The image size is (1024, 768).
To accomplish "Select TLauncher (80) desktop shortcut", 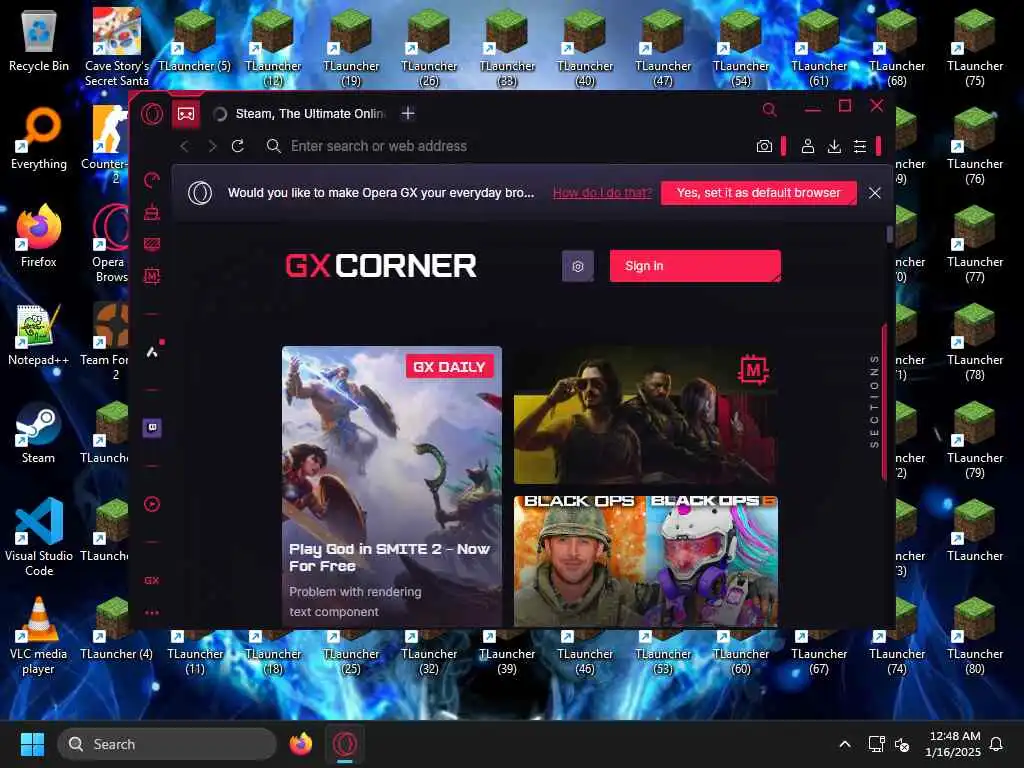I will coord(974,635).
